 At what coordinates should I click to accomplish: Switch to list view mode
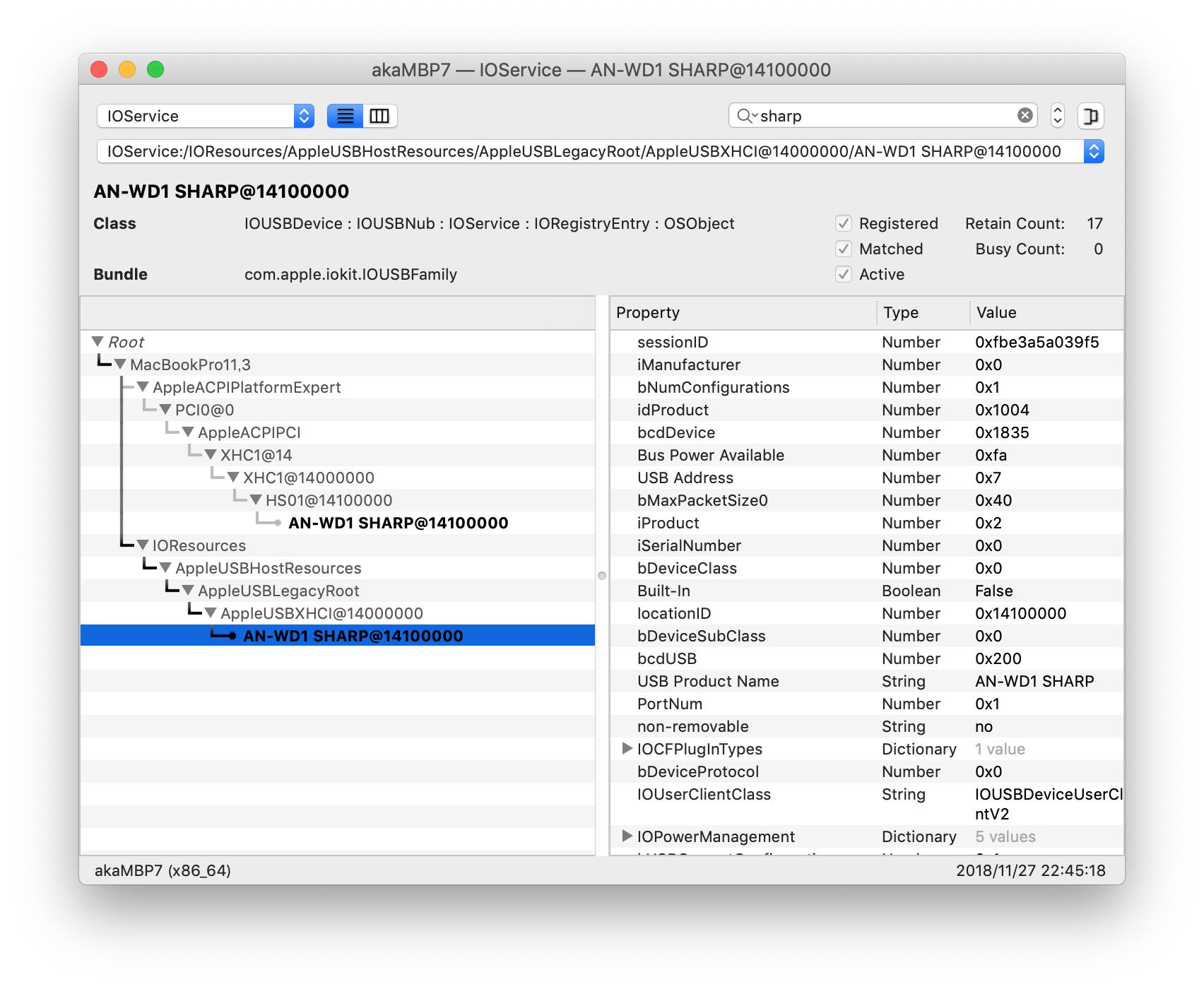point(345,116)
